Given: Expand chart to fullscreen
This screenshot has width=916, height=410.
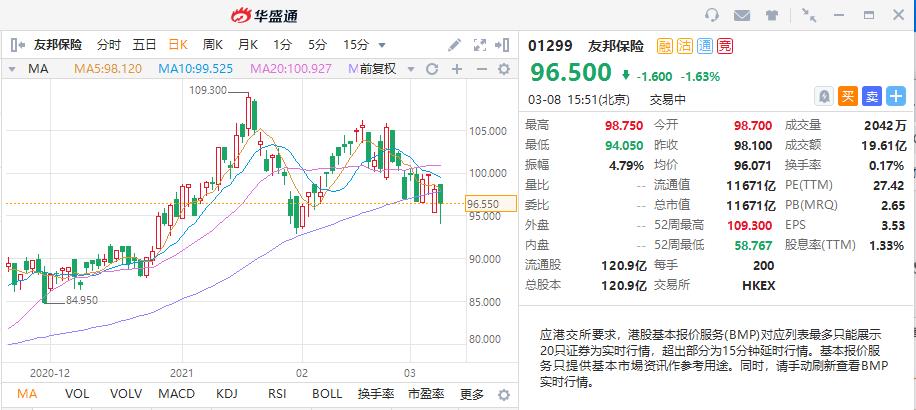Looking at the screenshot, I should (x=480, y=45).
